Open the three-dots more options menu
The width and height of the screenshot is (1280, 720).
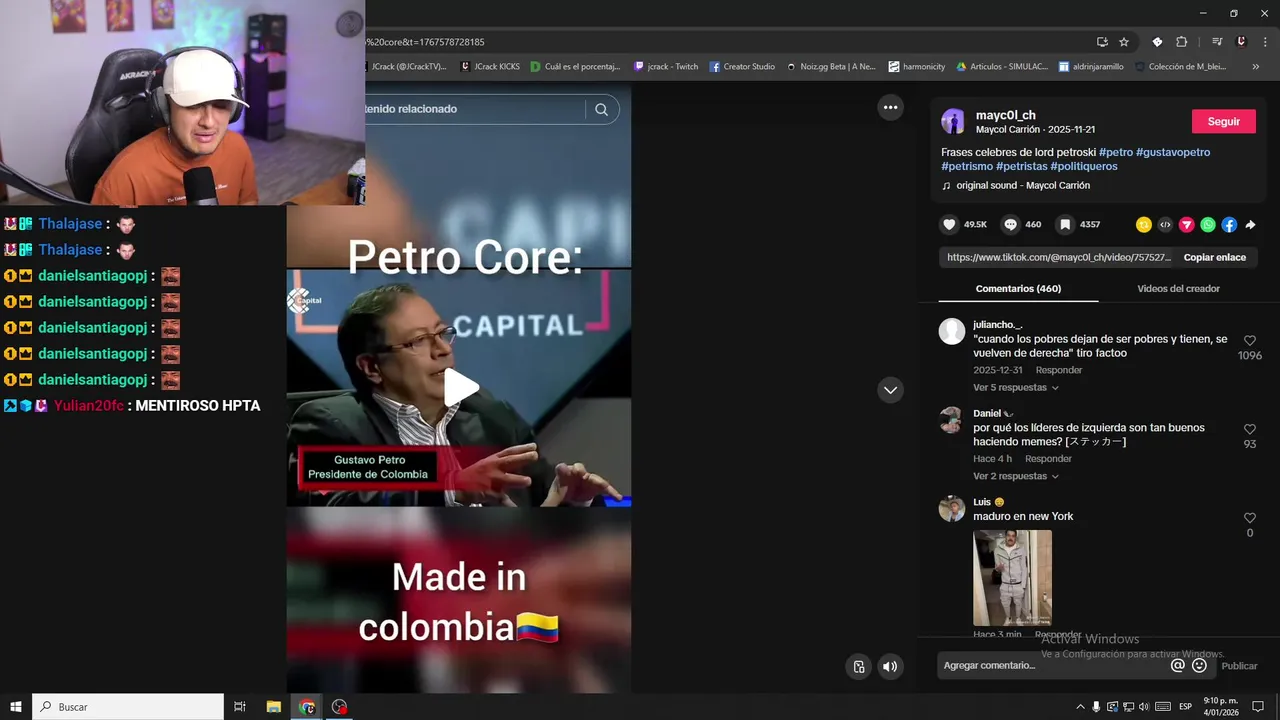890,107
